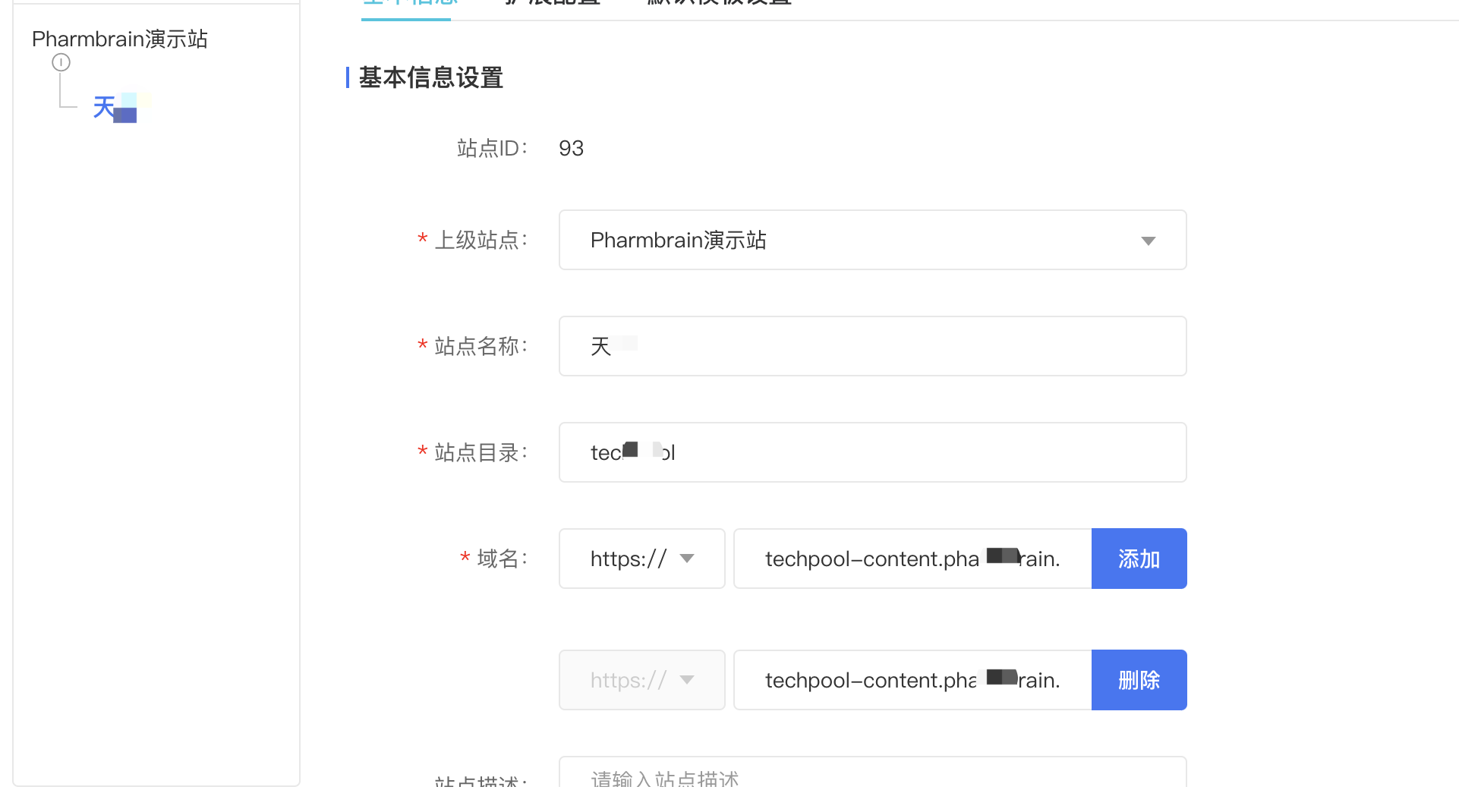Click the 基本信息设置 section heading
This screenshot has width=1459, height=812.
430,77
